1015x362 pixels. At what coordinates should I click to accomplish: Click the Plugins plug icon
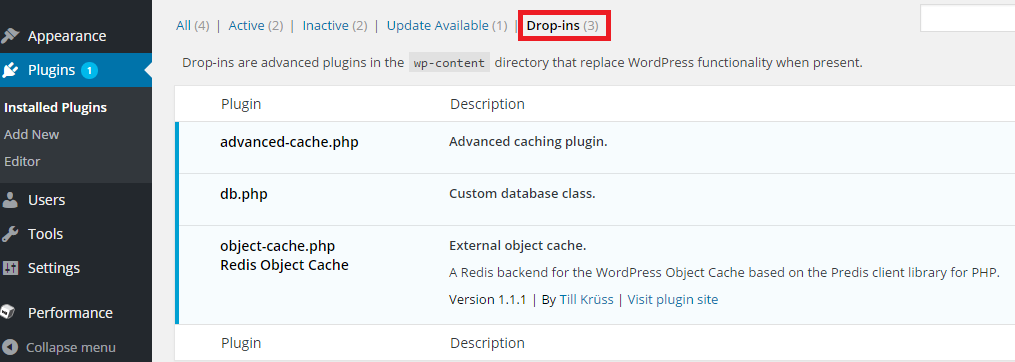click(10, 70)
